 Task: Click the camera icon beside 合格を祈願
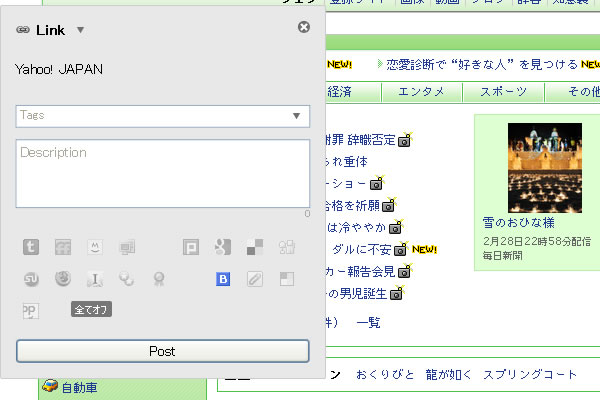click(x=389, y=206)
